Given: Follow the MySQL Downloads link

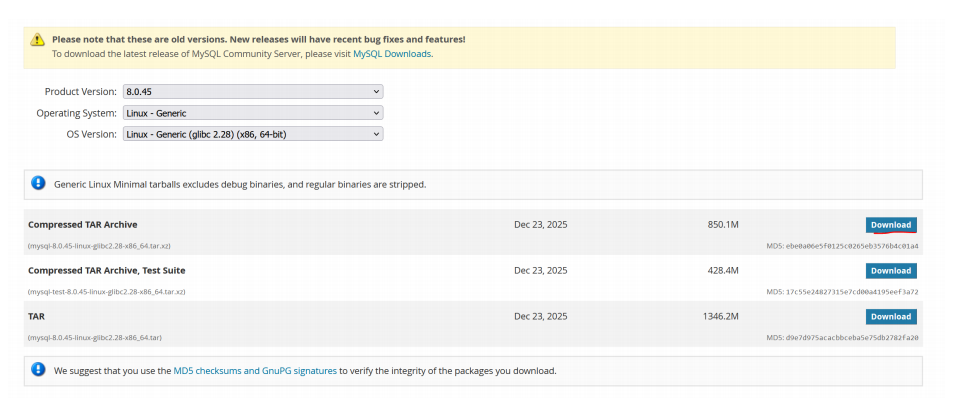Looking at the screenshot, I should click(392, 54).
